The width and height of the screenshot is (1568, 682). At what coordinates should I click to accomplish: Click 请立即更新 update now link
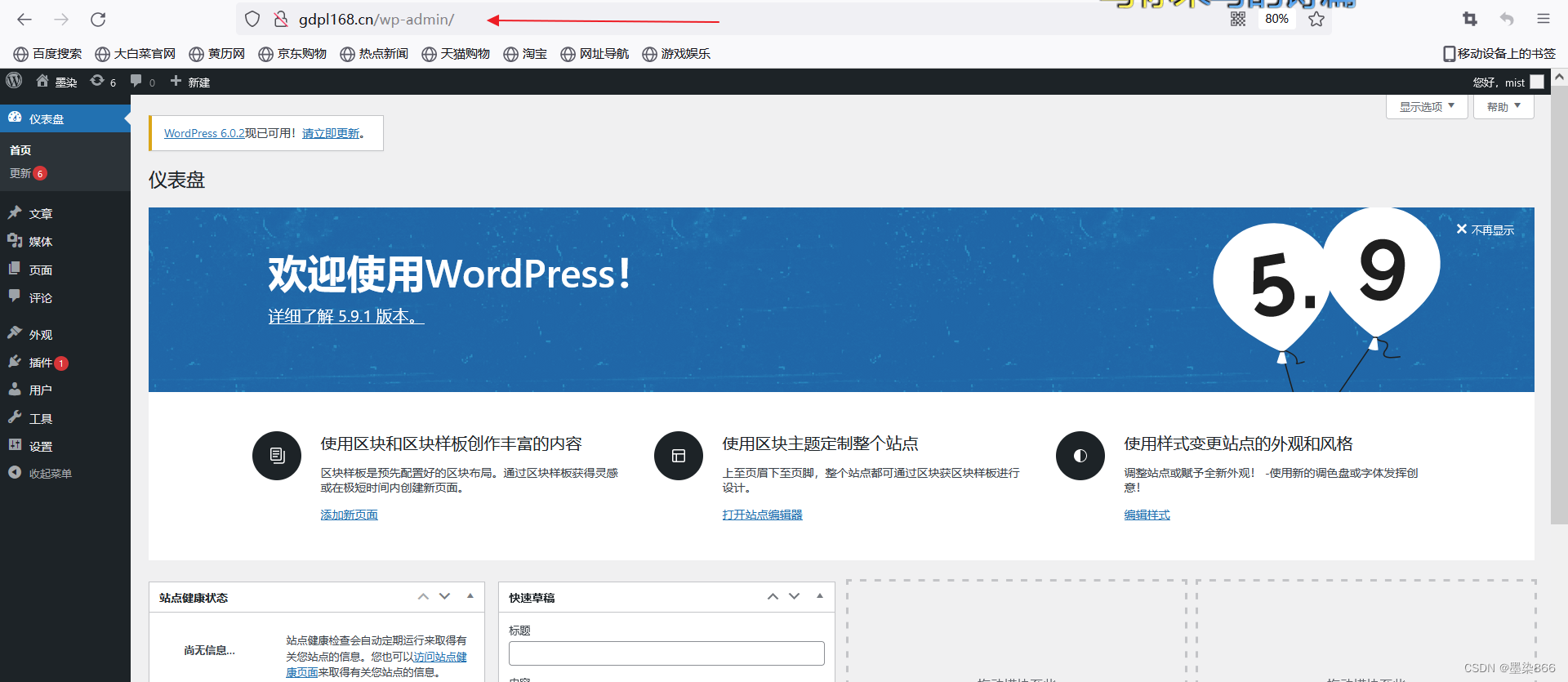[x=331, y=133]
